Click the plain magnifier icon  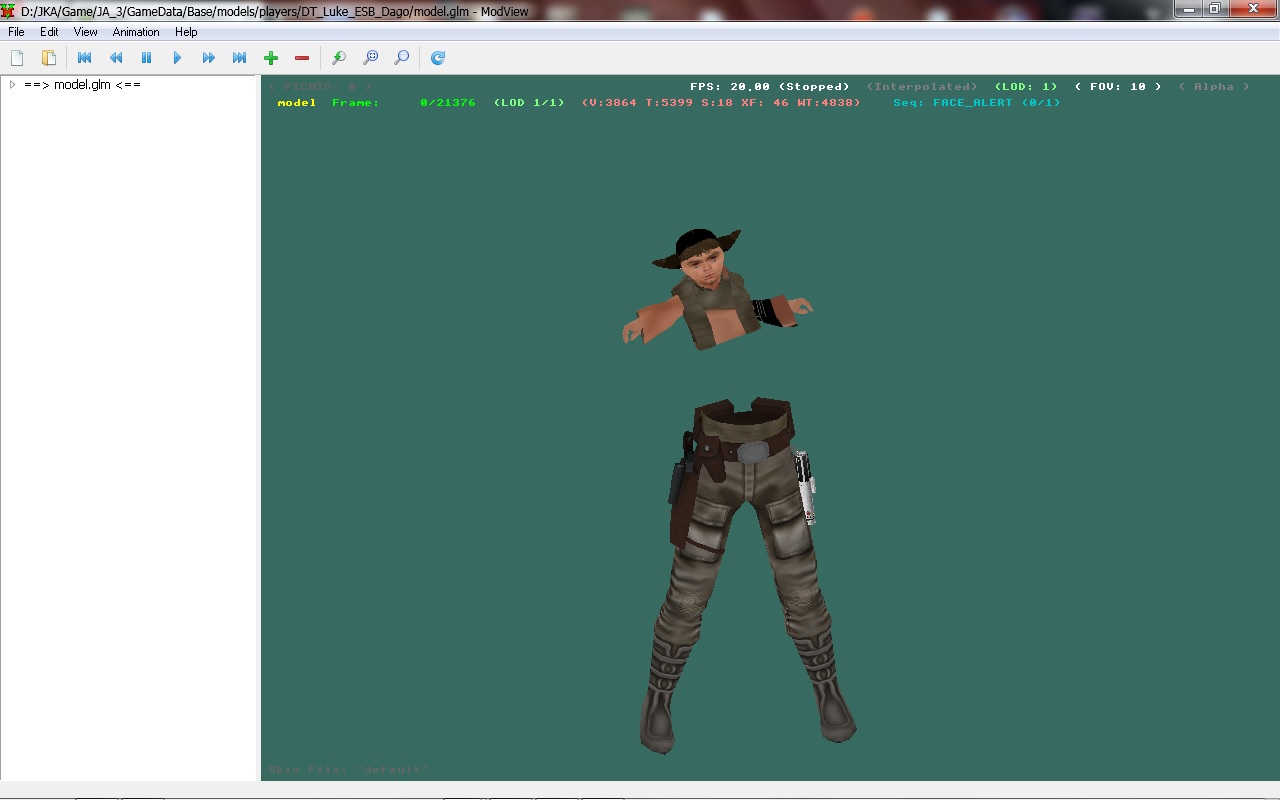(401, 58)
